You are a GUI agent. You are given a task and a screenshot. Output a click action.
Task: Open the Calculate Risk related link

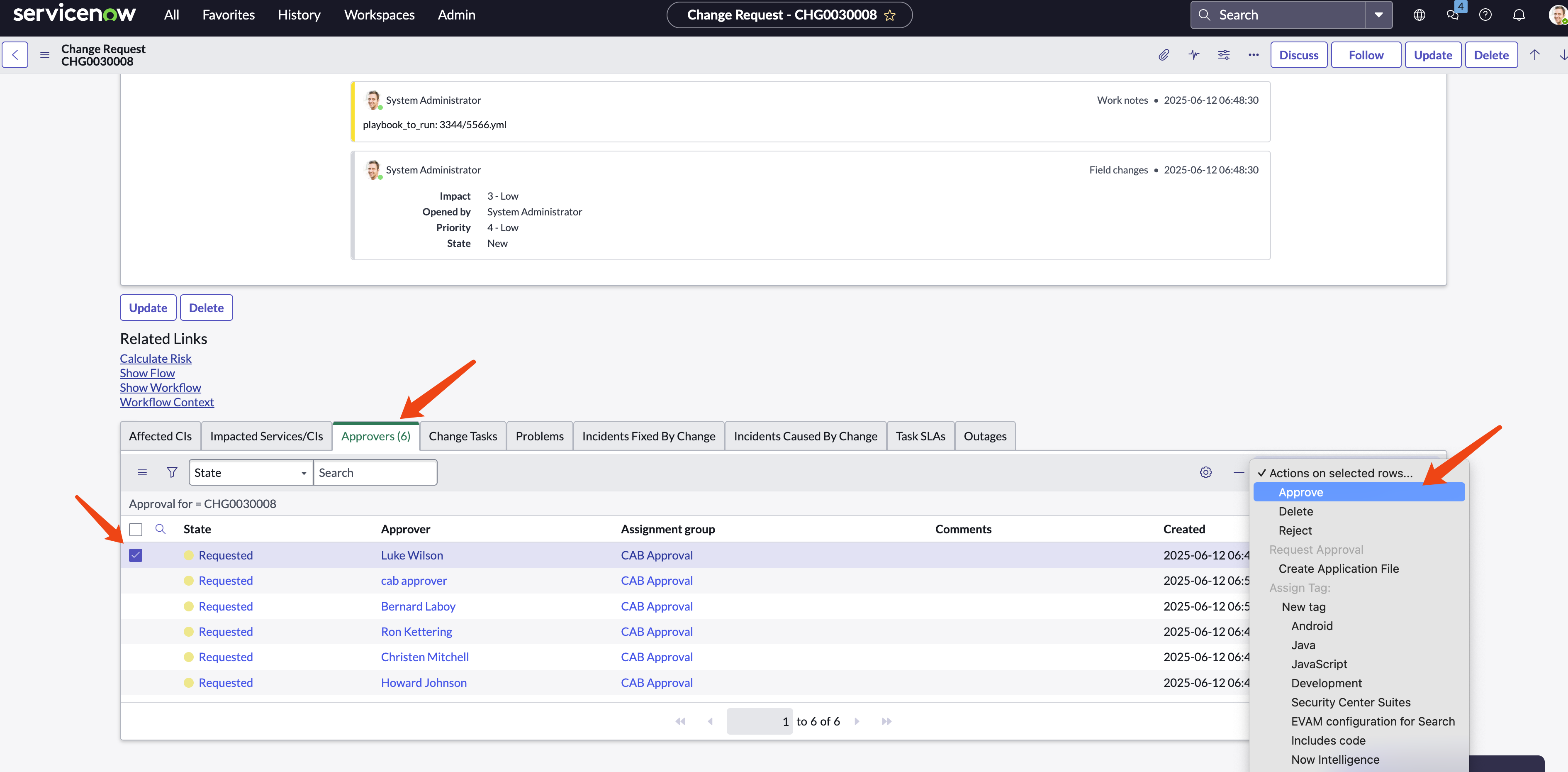[155, 359]
